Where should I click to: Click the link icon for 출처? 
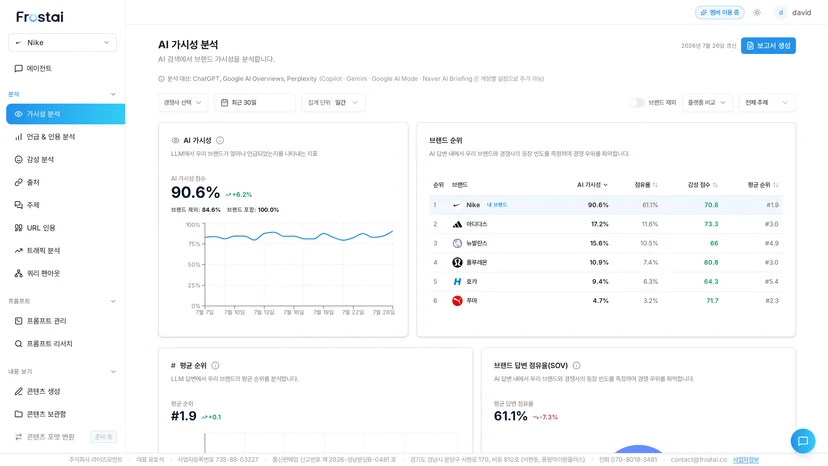coord(18,182)
